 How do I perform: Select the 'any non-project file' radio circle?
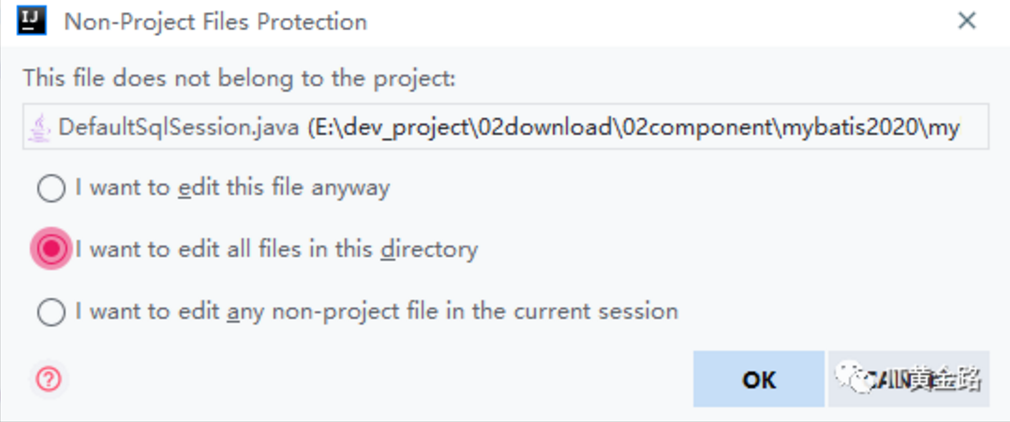click(51, 312)
